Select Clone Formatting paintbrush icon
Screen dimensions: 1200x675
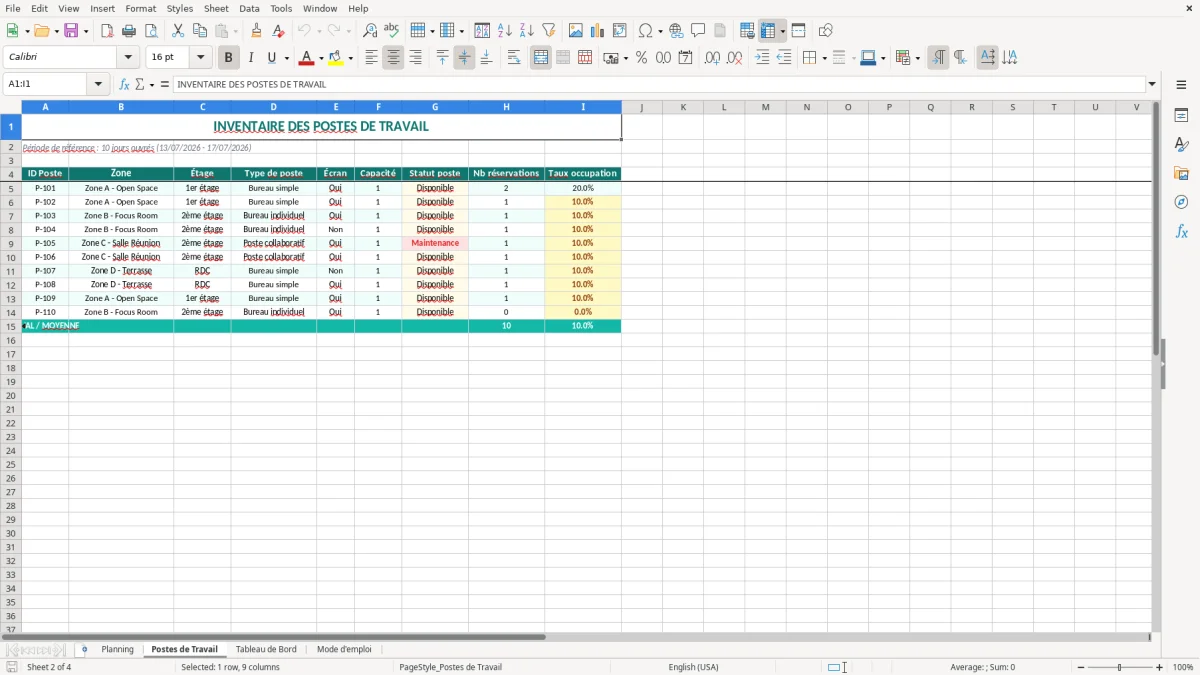(x=257, y=31)
